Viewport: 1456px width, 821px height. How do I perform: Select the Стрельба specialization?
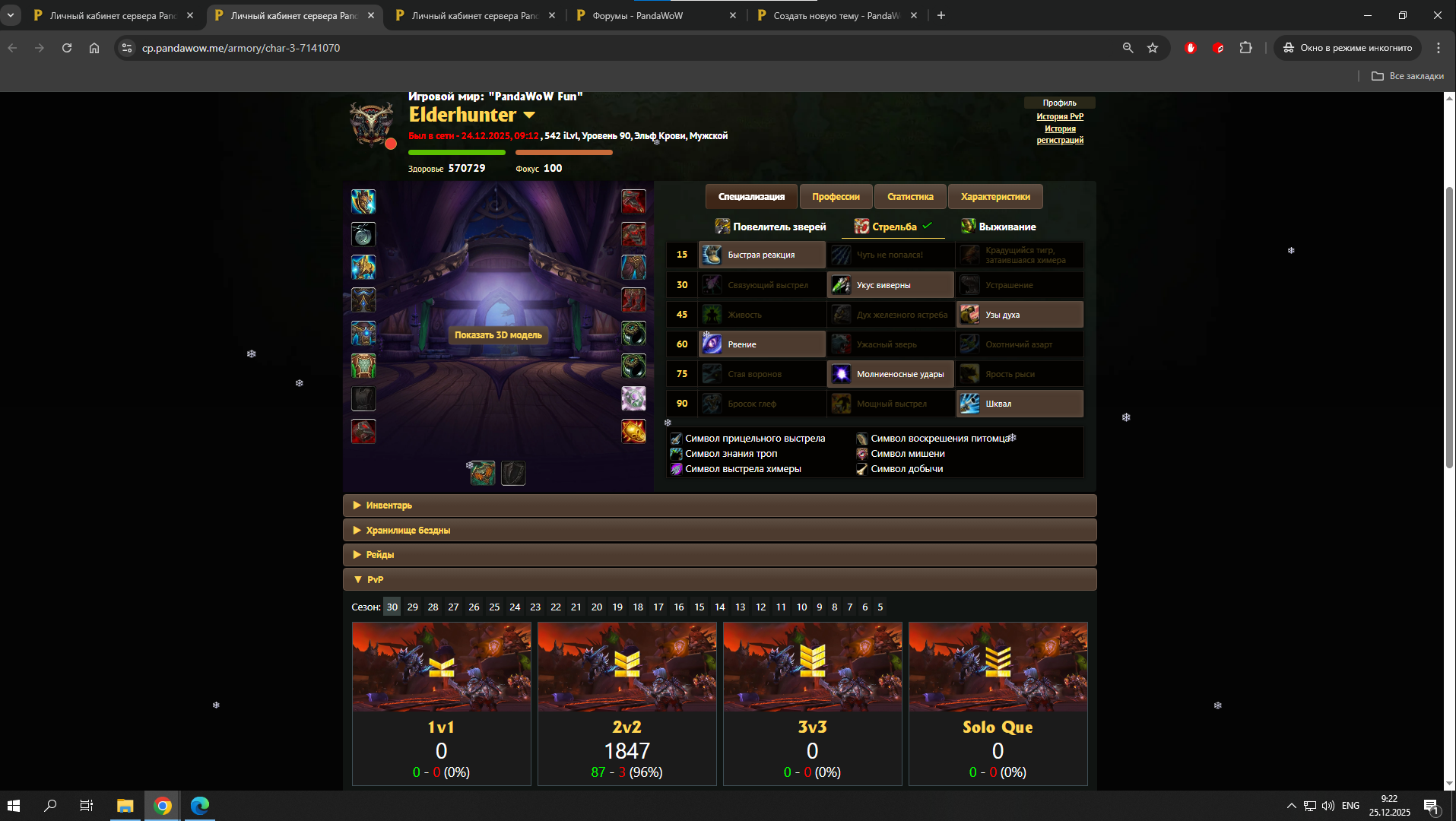[893, 227]
